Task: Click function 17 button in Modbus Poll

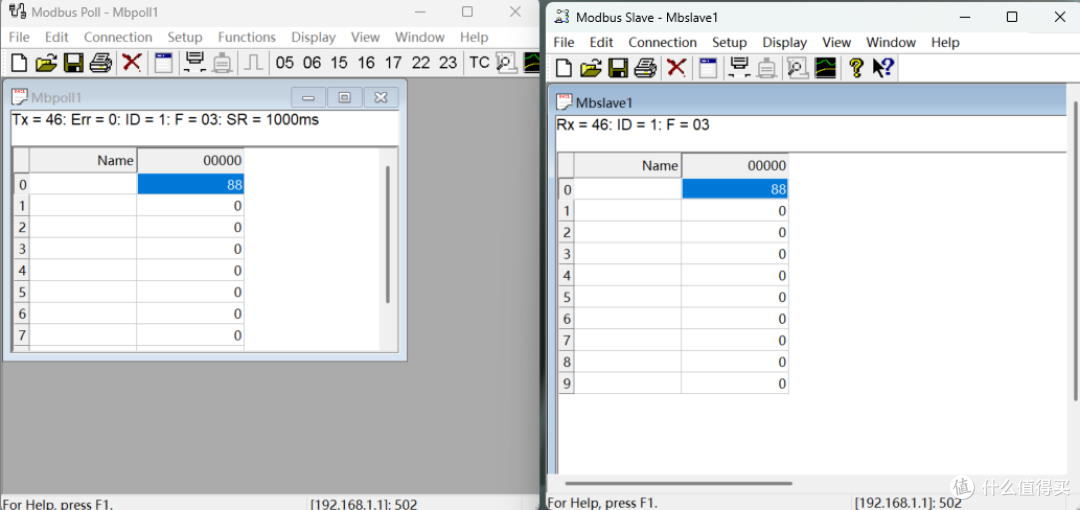Action: [x=393, y=63]
